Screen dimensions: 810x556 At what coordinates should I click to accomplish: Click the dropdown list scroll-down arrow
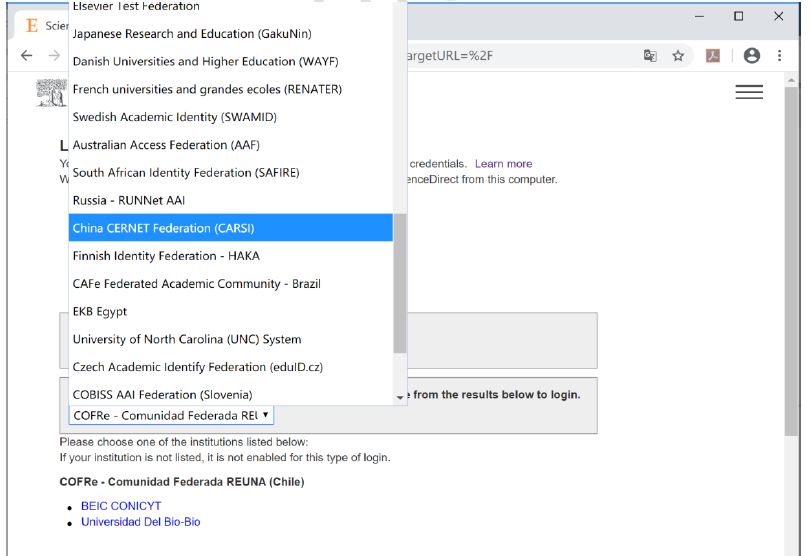[x=400, y=397]
